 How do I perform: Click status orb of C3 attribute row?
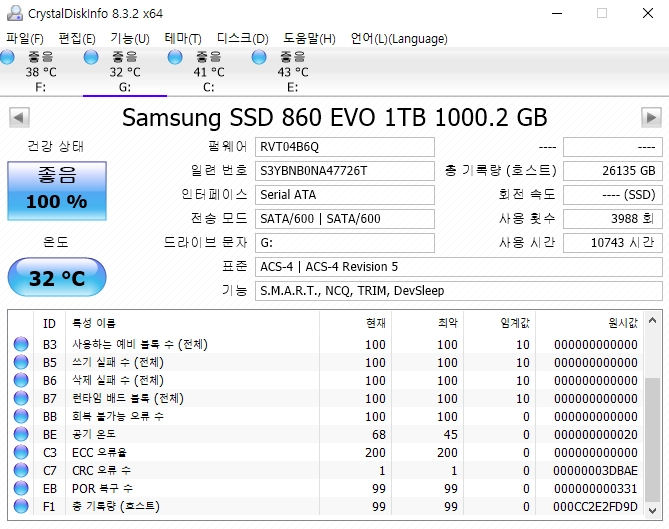click(x=21, y=452)
